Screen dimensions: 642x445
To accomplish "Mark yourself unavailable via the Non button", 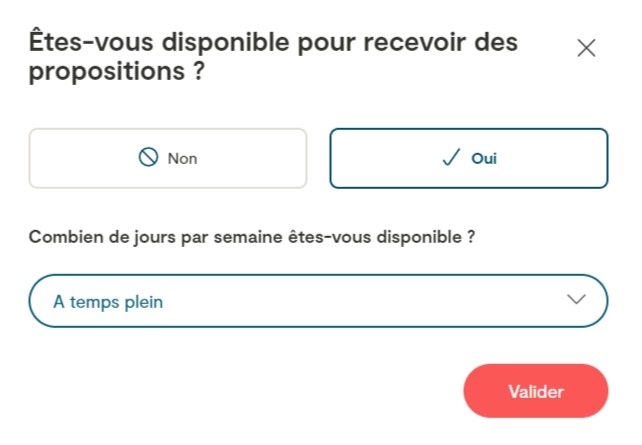I will point(167,158).
